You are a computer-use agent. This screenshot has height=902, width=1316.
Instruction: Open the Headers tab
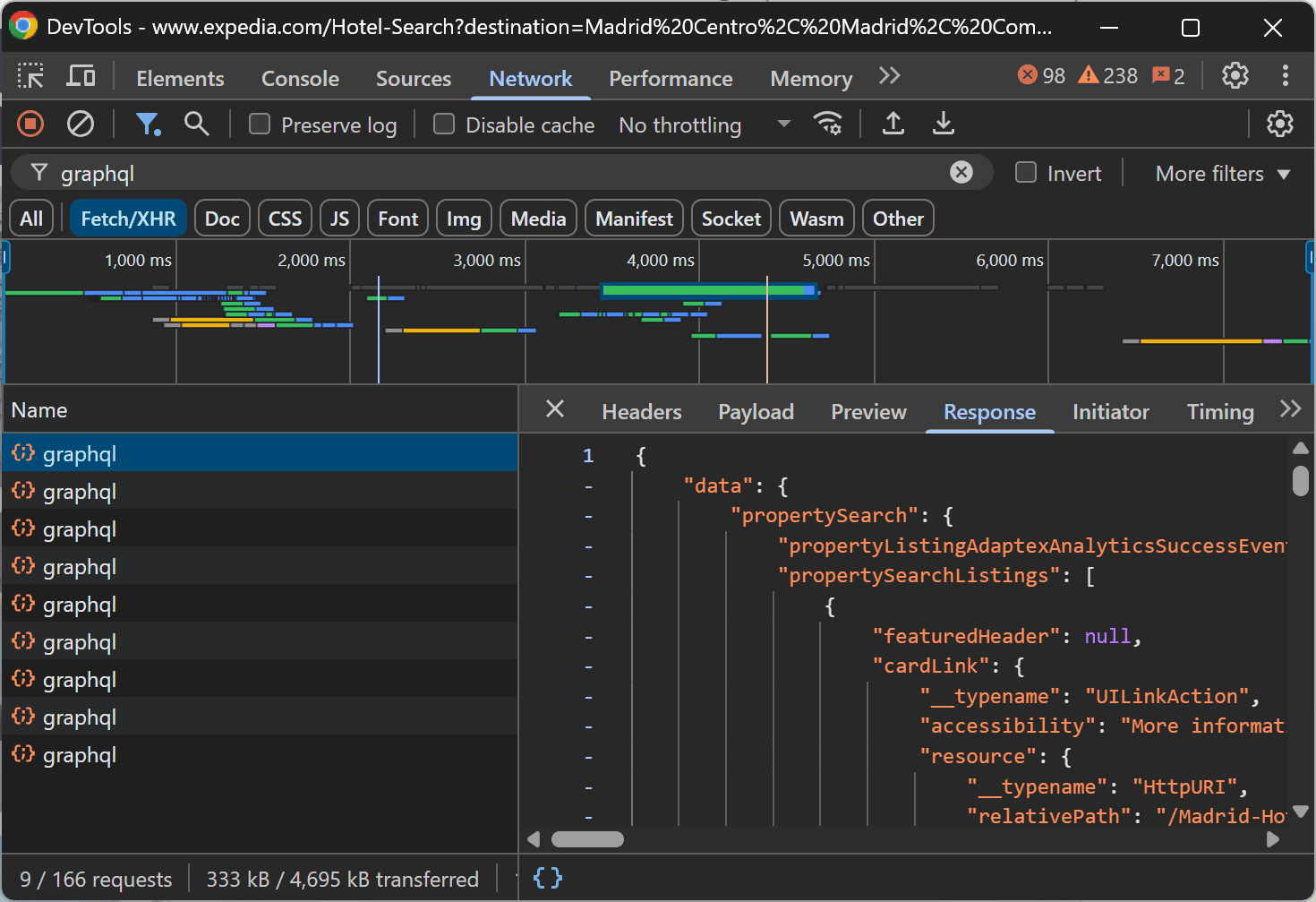point(641,412)
